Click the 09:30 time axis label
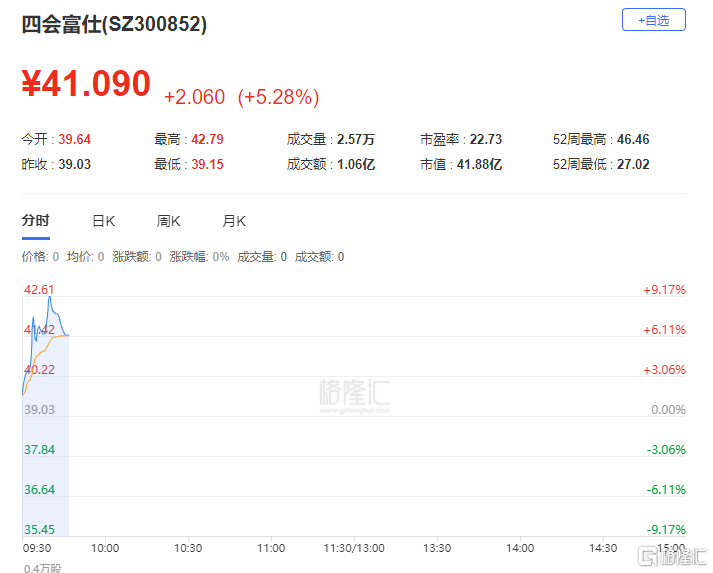The image size is (713, 573). [x=37, y=548]
